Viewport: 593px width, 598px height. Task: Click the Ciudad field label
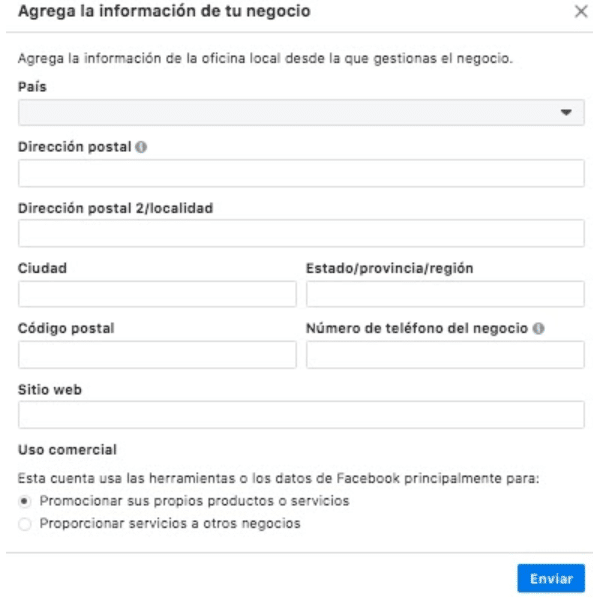[42, 268]
